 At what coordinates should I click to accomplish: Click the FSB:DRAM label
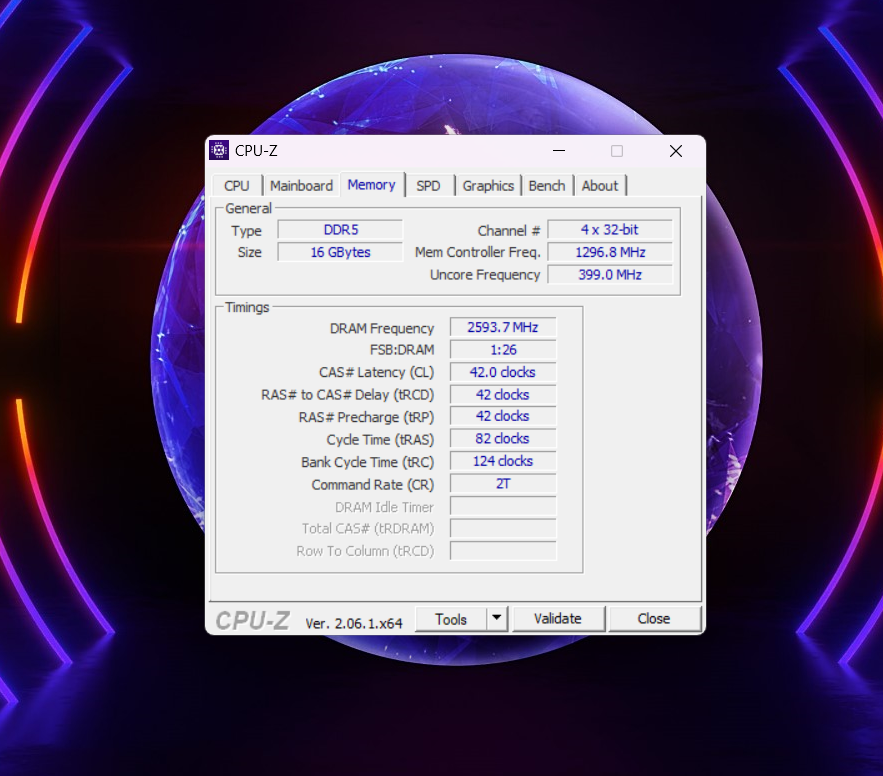coord(402,350)
